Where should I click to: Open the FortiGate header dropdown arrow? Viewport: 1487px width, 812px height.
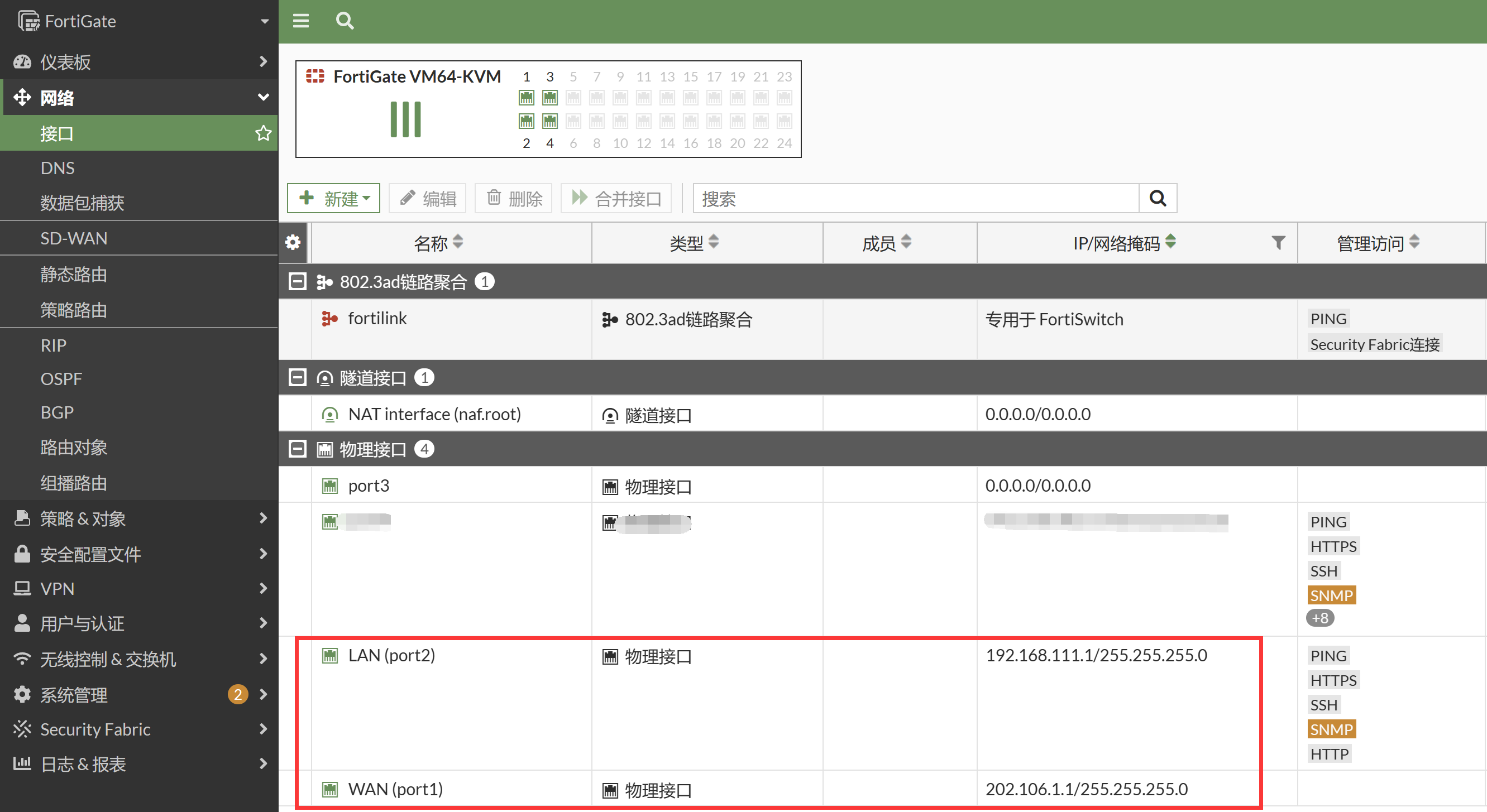coord(264,21)
